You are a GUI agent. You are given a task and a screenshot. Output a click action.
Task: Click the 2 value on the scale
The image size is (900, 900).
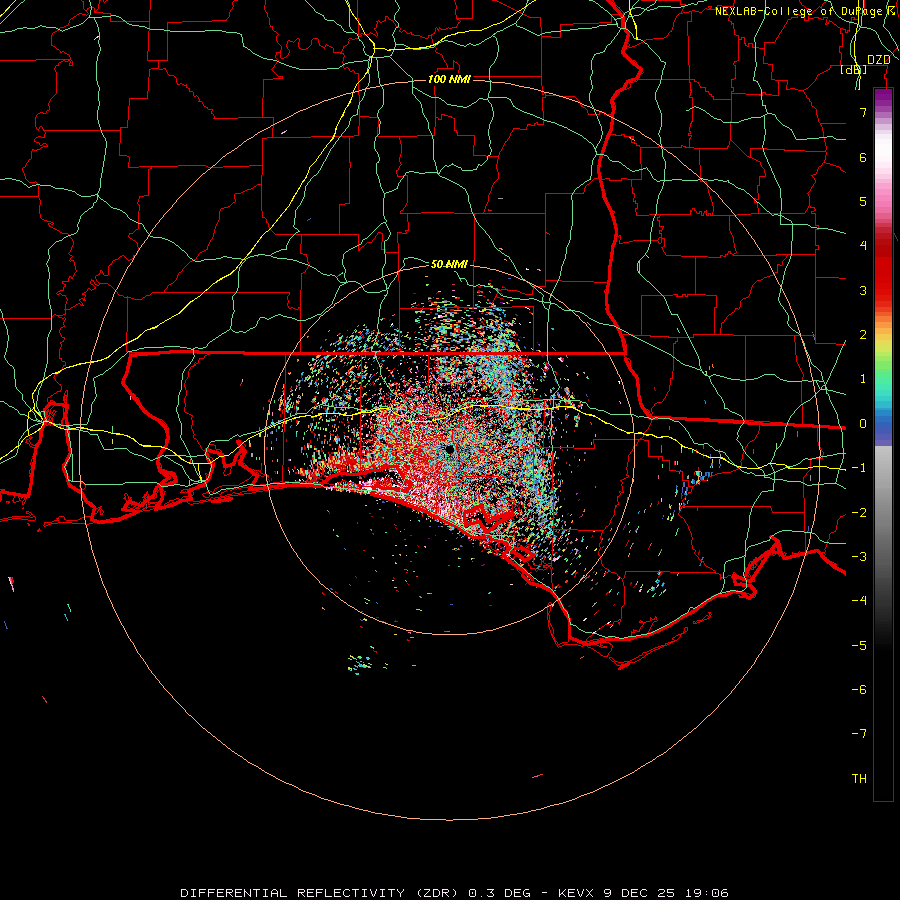863,335
